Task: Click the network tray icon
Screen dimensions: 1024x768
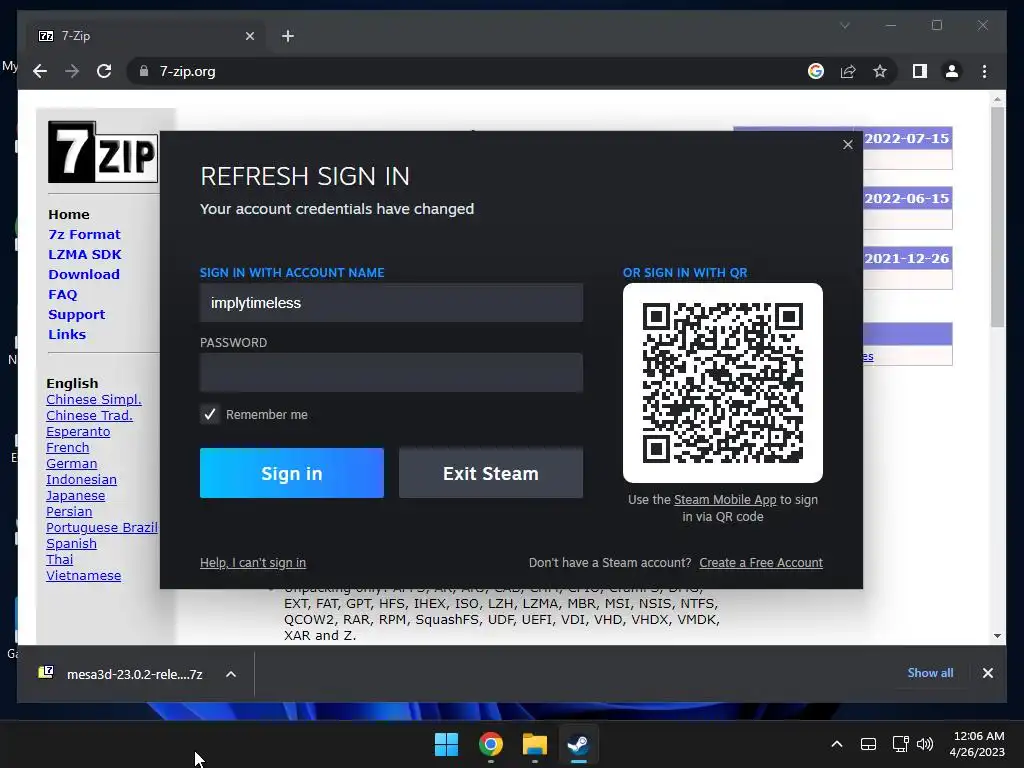Action: [x=901, y=744]
